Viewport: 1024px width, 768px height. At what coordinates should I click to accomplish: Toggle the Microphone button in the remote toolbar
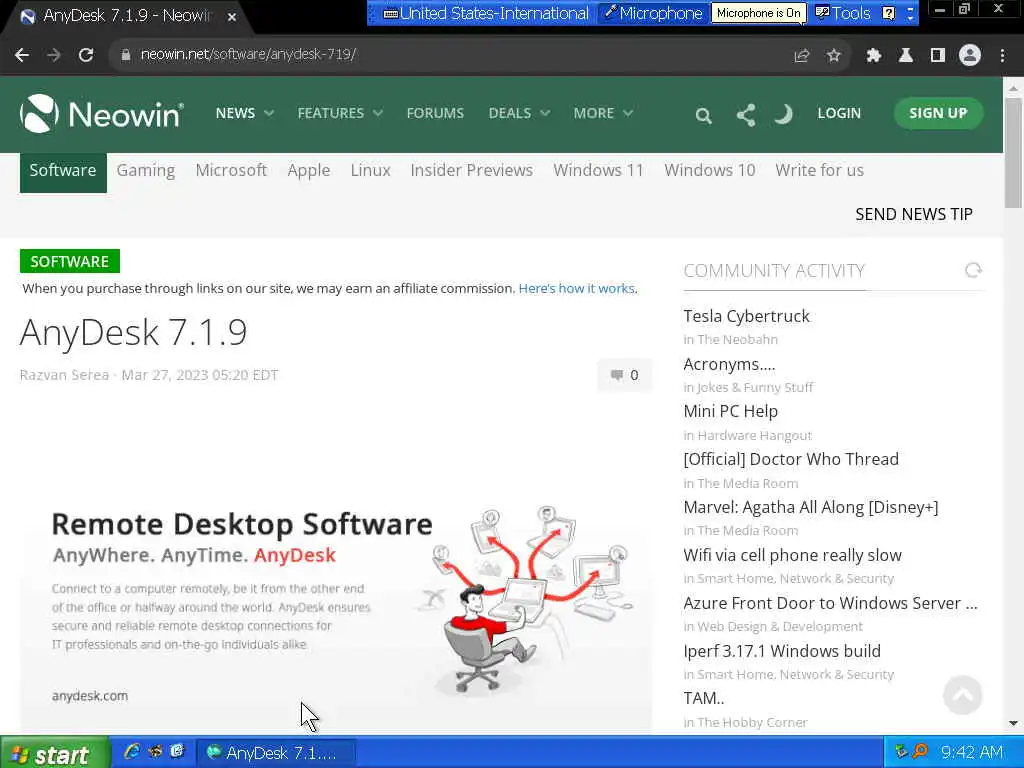653,13
